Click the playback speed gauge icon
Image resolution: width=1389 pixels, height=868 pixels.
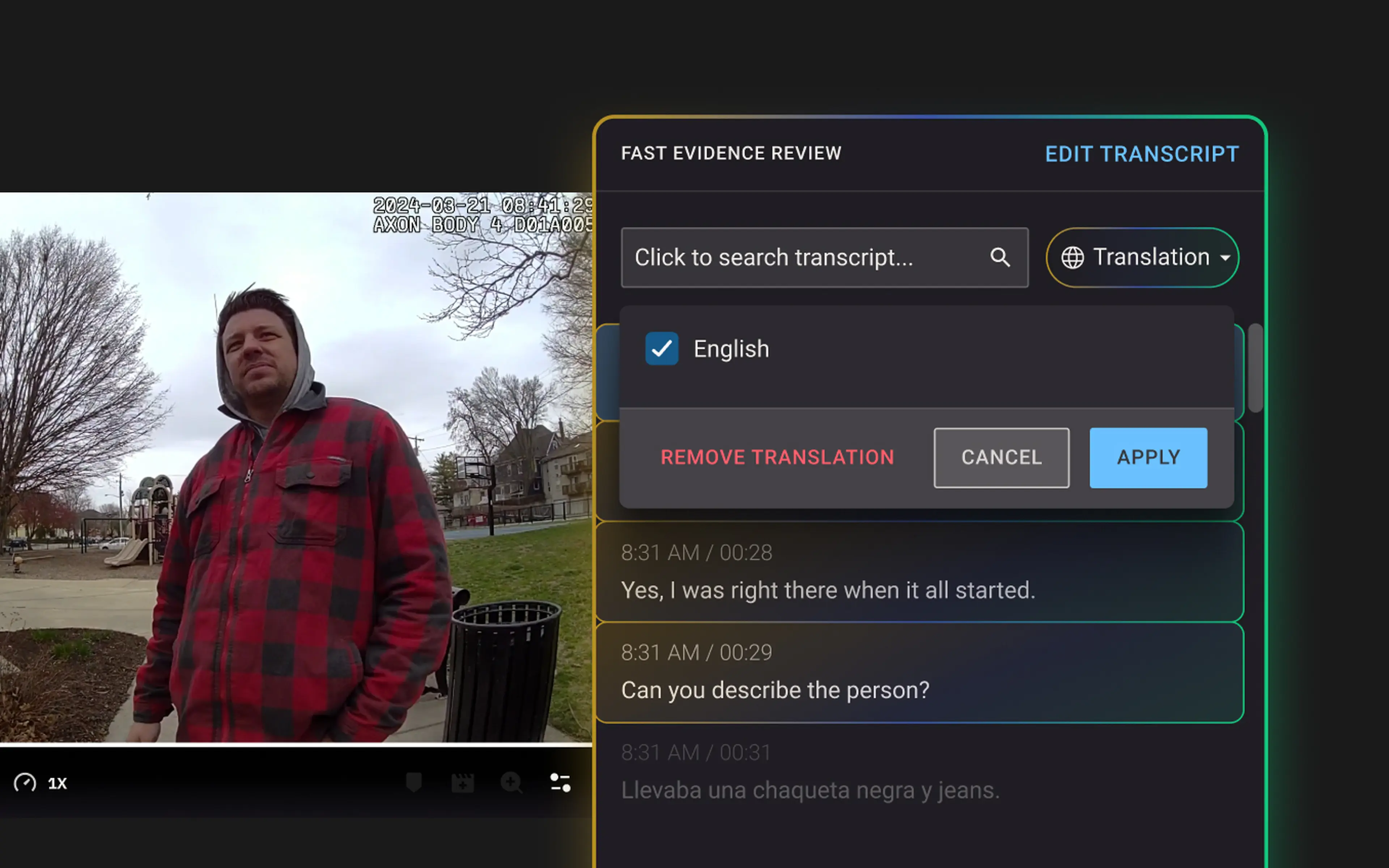click(x=25, y=782)
